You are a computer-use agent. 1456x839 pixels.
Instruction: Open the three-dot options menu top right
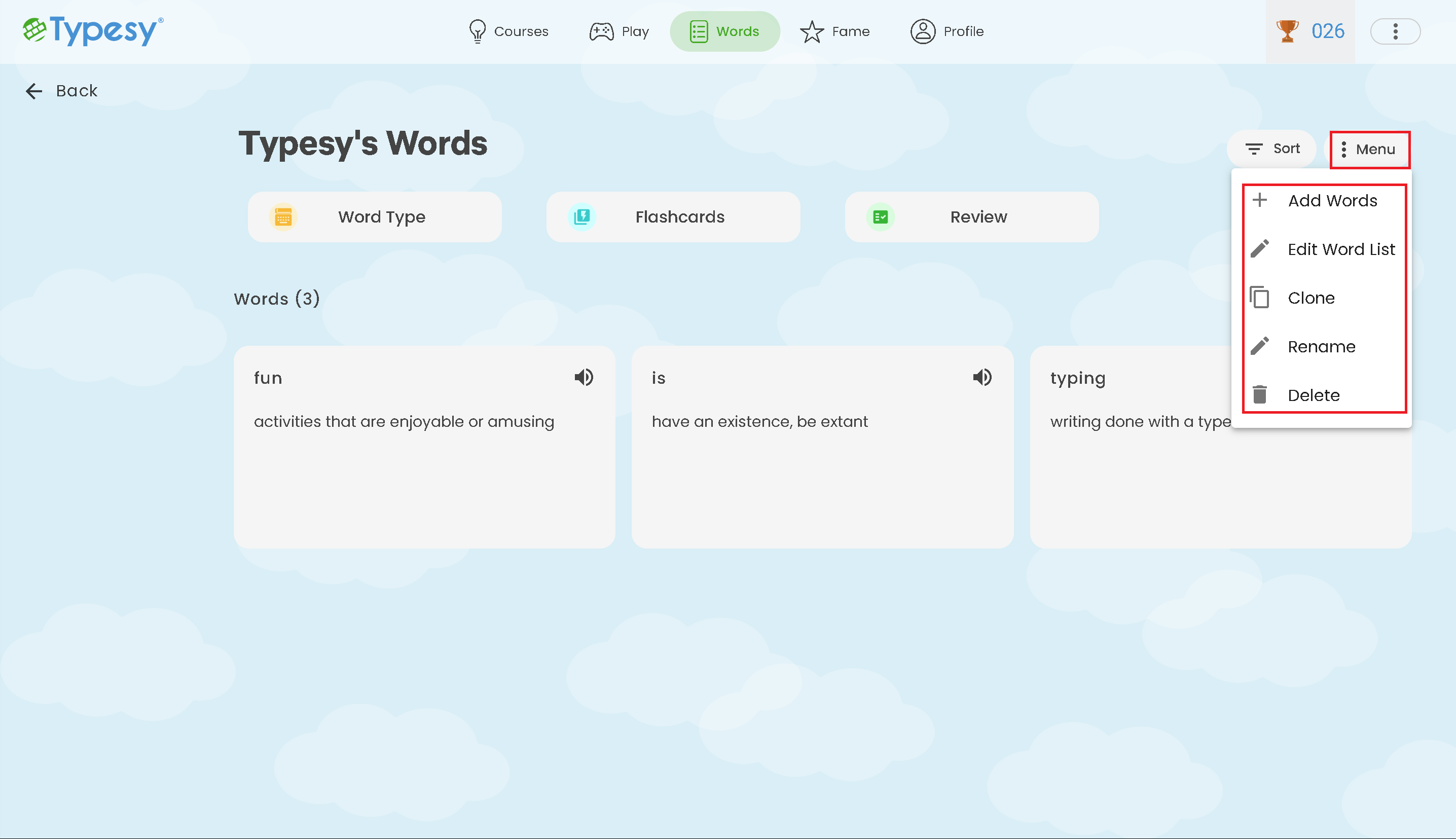[1395, 31]
